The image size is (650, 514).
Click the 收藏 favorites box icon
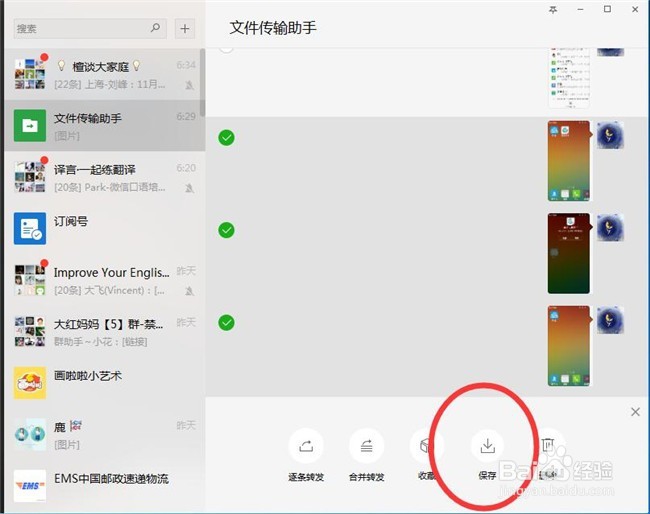(427, 446)
